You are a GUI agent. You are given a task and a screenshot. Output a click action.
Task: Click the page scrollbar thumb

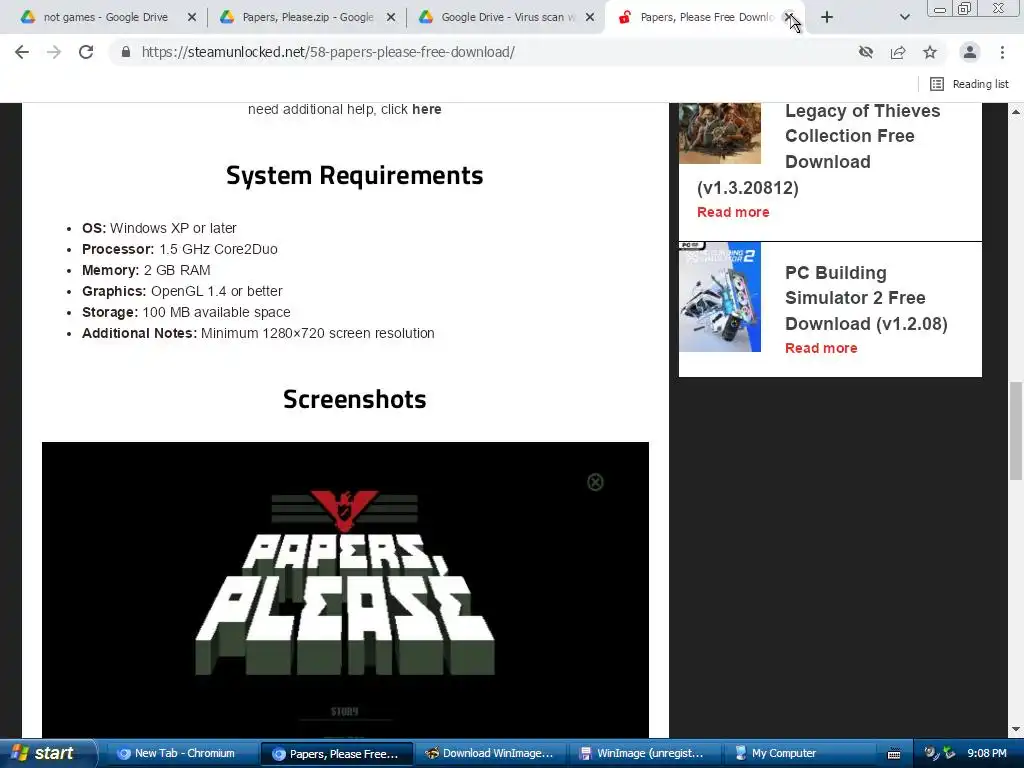click(x=1016, y=431)
